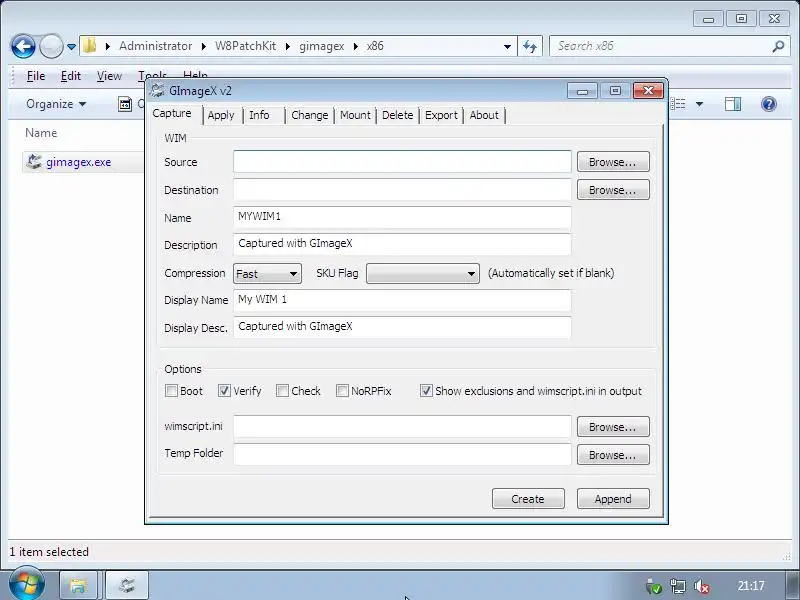Click the gimagex.exe file name
The image size is (800, 600).
(79, 162)
